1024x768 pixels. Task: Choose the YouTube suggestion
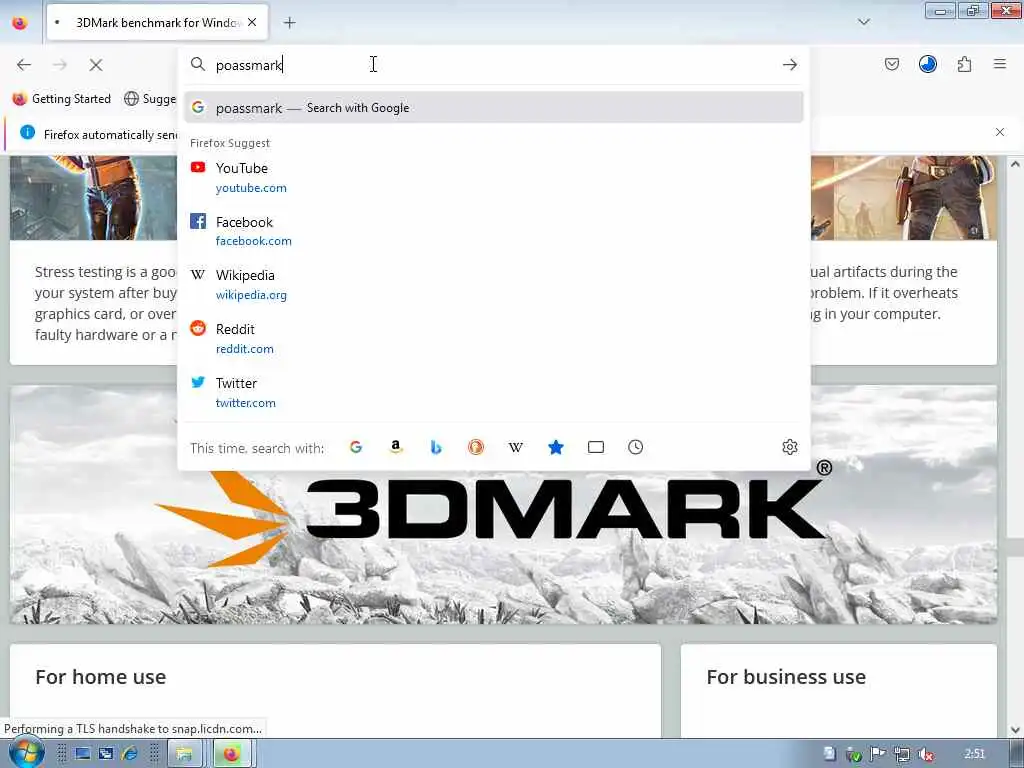[x=494, y=178]
